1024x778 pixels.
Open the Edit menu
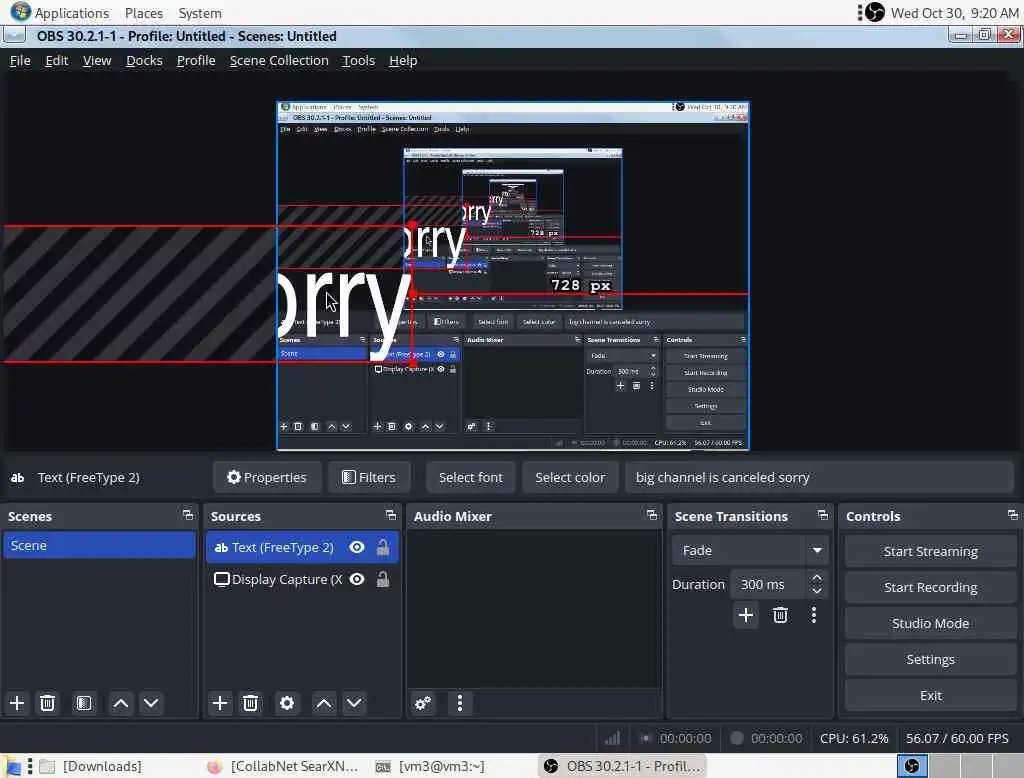[57, 61]
